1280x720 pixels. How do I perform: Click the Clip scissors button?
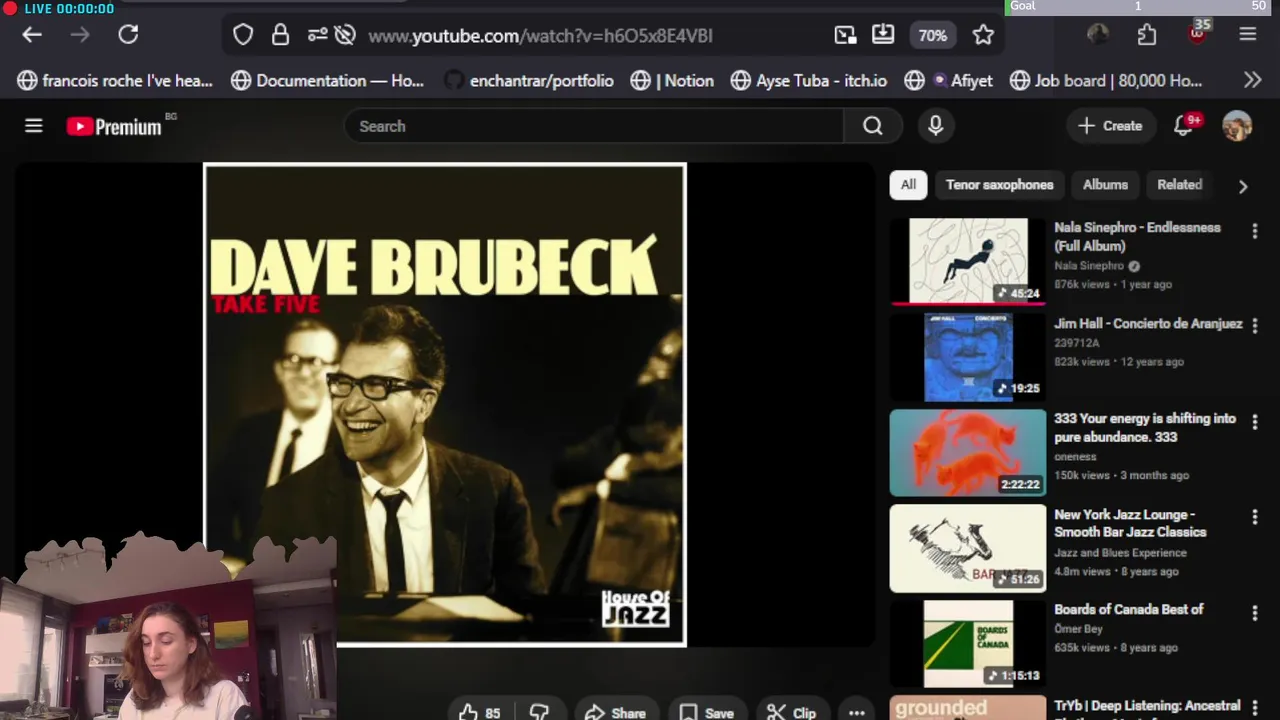click(791, 712)
